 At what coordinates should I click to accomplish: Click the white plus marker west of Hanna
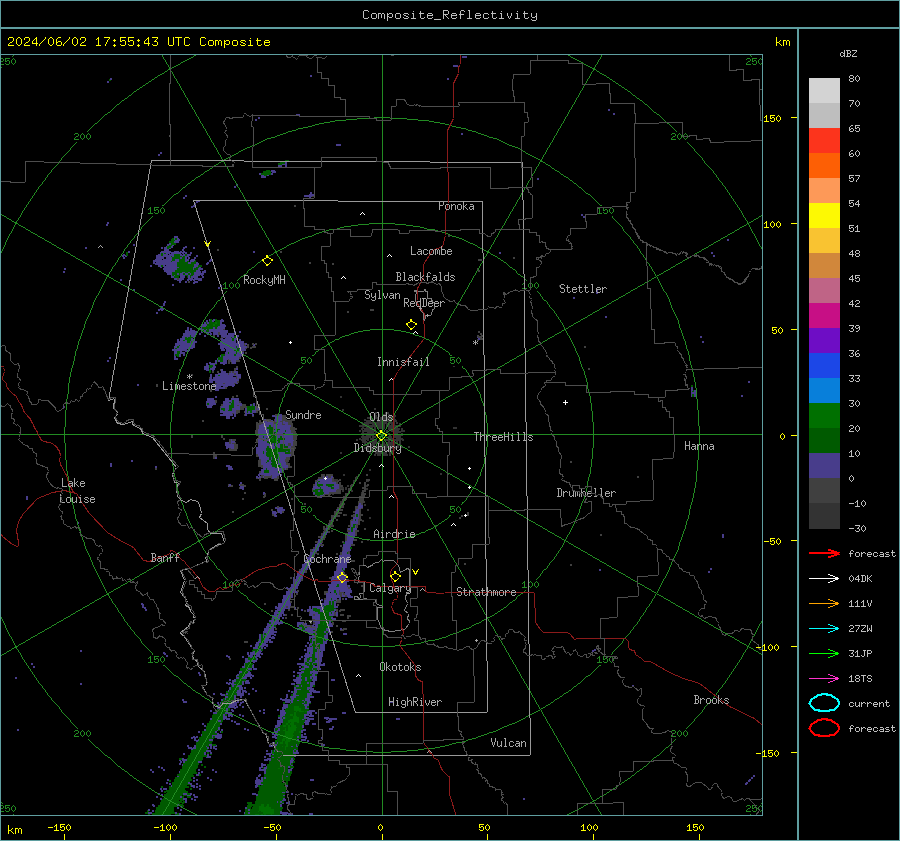[565, 402]
